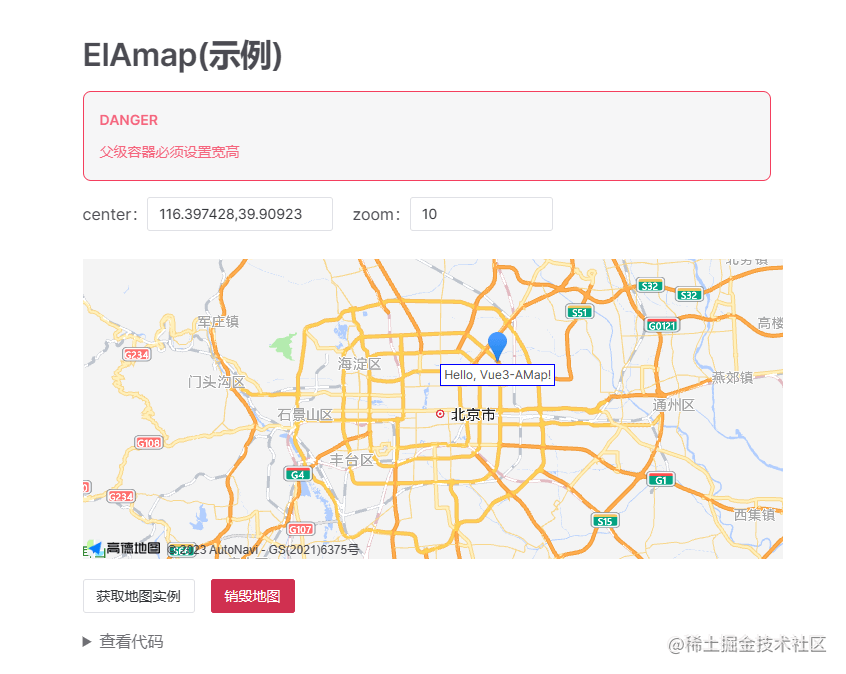Select the center coordinates input field
Image resolution: width=846 pixels, height=674 pixels.
[239, 214]
